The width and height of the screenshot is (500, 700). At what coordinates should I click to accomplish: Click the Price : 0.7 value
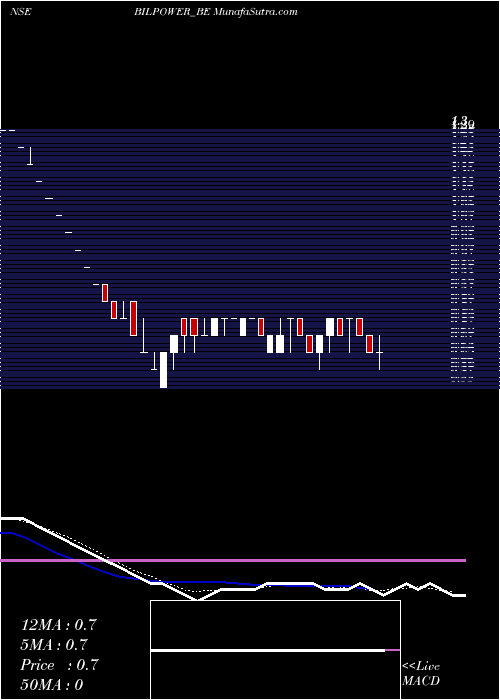point(59,665)
